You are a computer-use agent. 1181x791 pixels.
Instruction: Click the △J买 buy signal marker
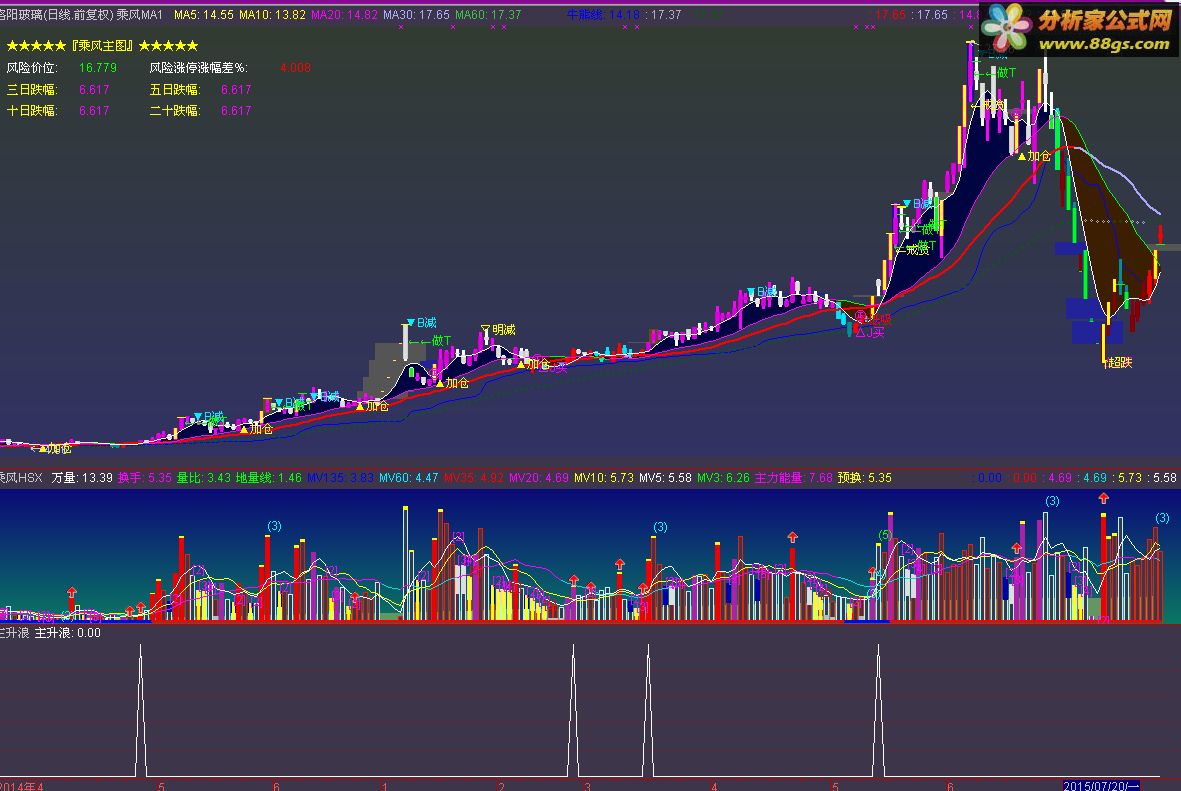(870, 331)
